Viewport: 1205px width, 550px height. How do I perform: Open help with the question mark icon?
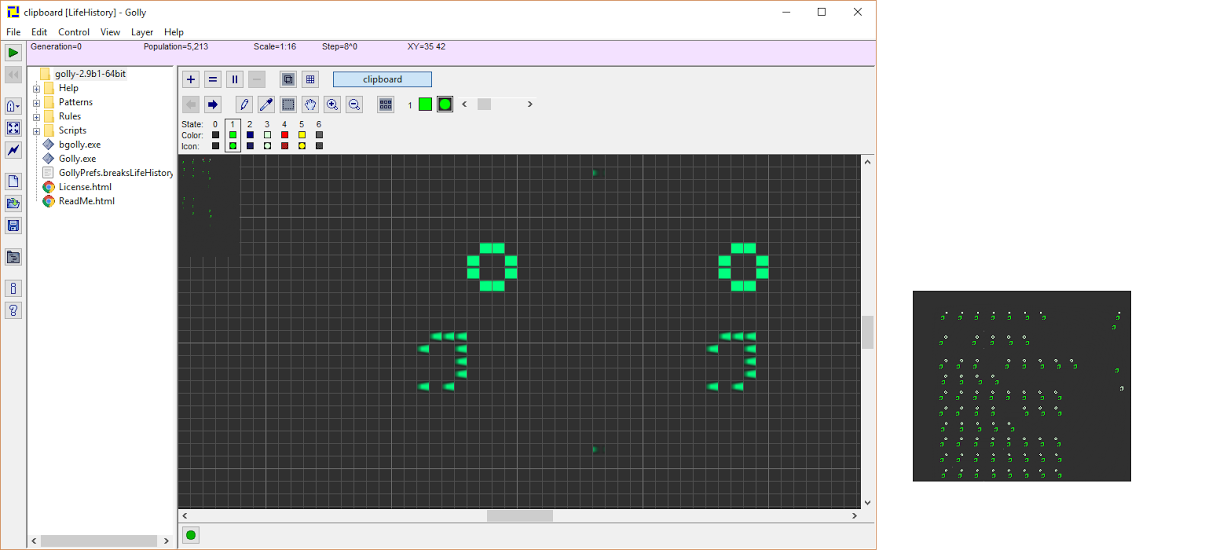point(13,310)
